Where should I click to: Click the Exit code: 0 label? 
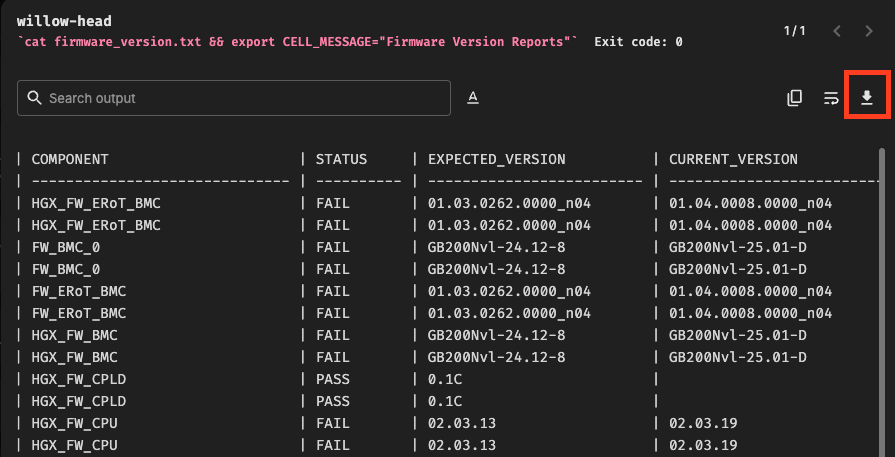click(x=638, y=42)
